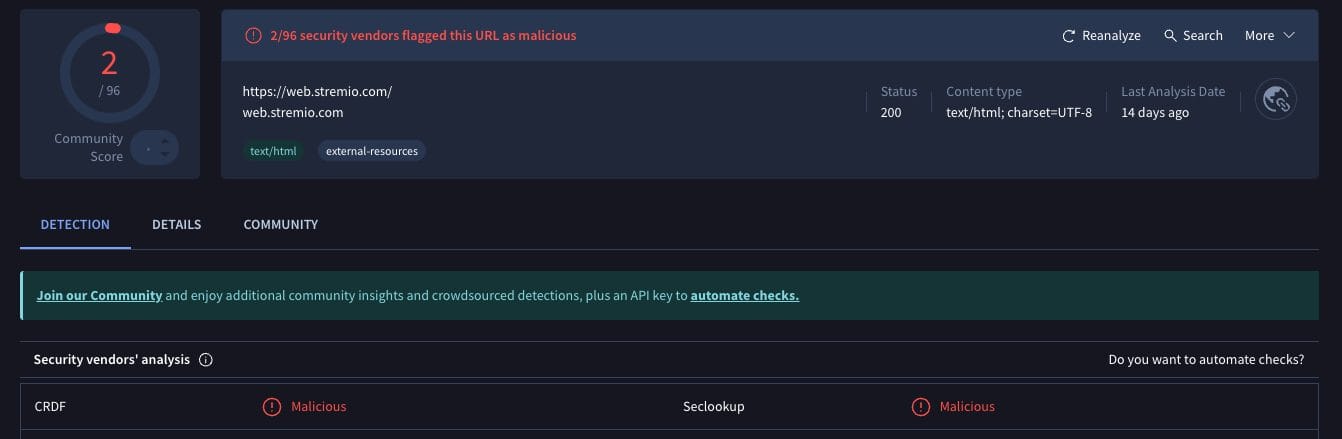
Task: Click the CRDF malicious warning icon
Action: 271,407
